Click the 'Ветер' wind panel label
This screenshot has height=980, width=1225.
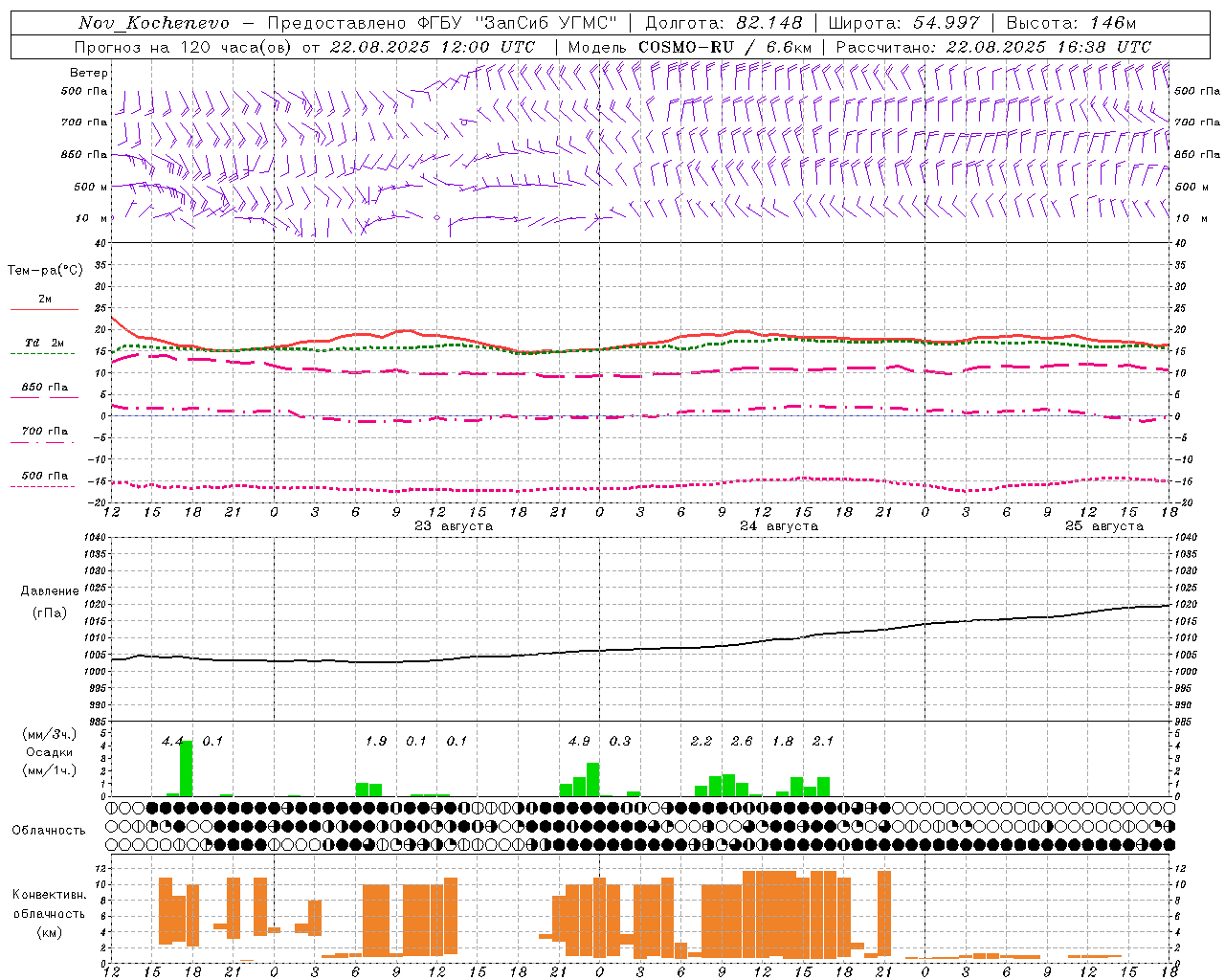[x=89, y=73]
